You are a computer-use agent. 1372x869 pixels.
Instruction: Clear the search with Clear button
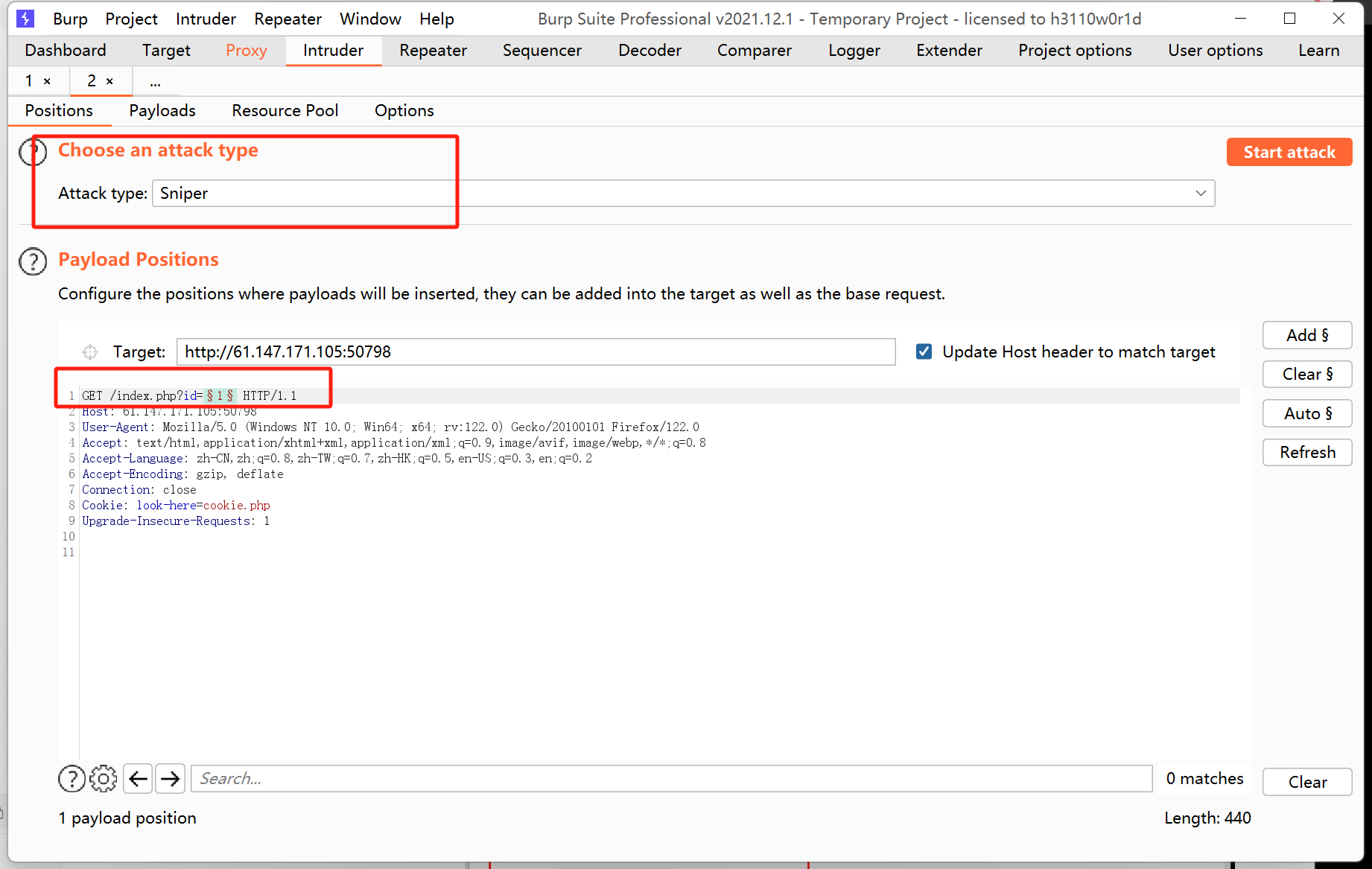click(x=1307, y=782)
